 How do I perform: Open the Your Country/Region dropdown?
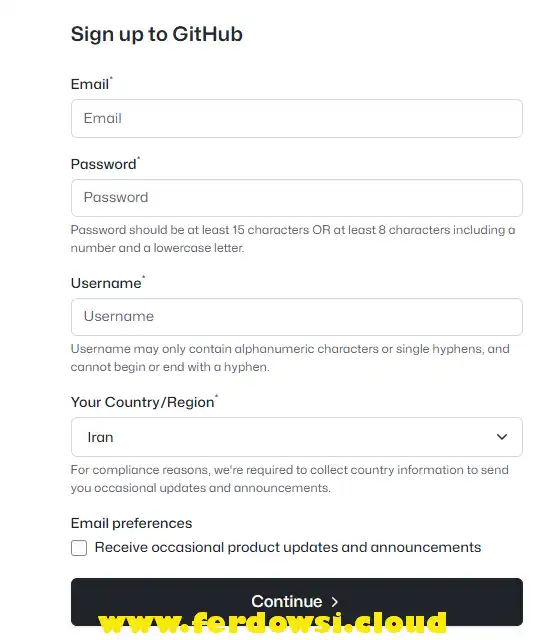pos(297,437)
